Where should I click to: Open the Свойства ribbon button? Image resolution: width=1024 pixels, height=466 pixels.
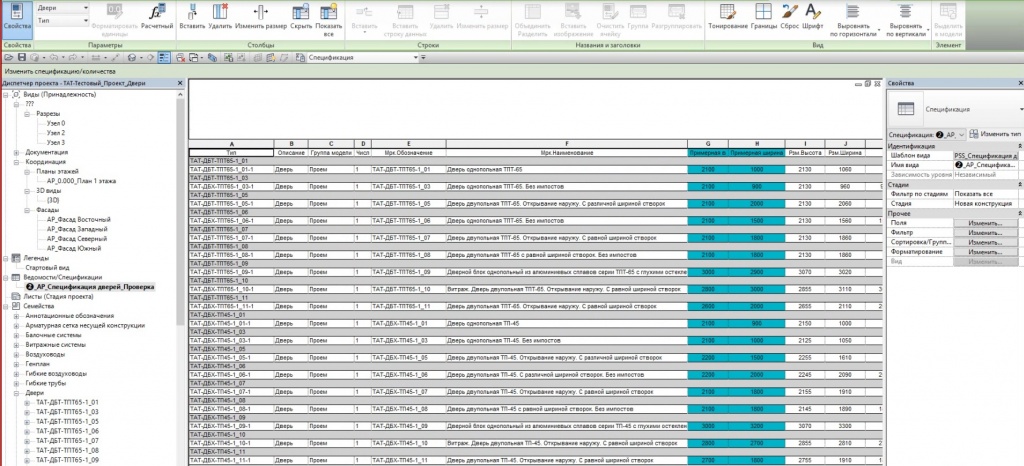pos(16,18)
